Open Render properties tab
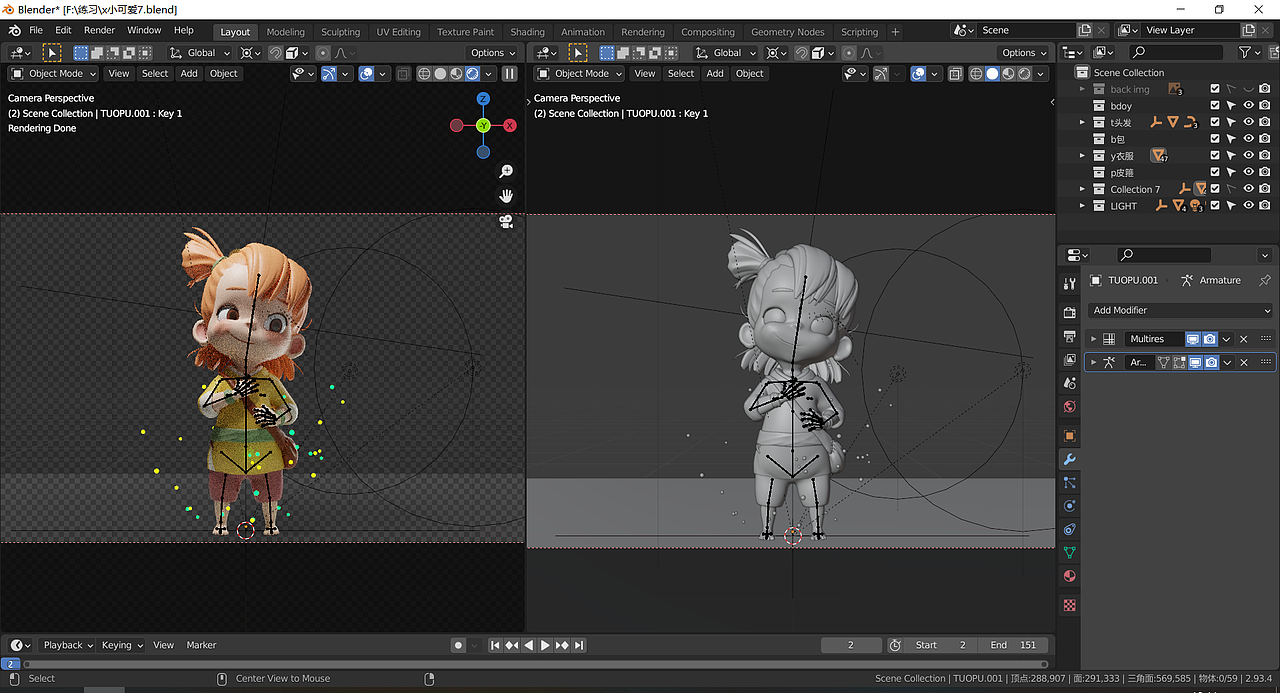1280x693 pixels. [x=1069, y=311]
